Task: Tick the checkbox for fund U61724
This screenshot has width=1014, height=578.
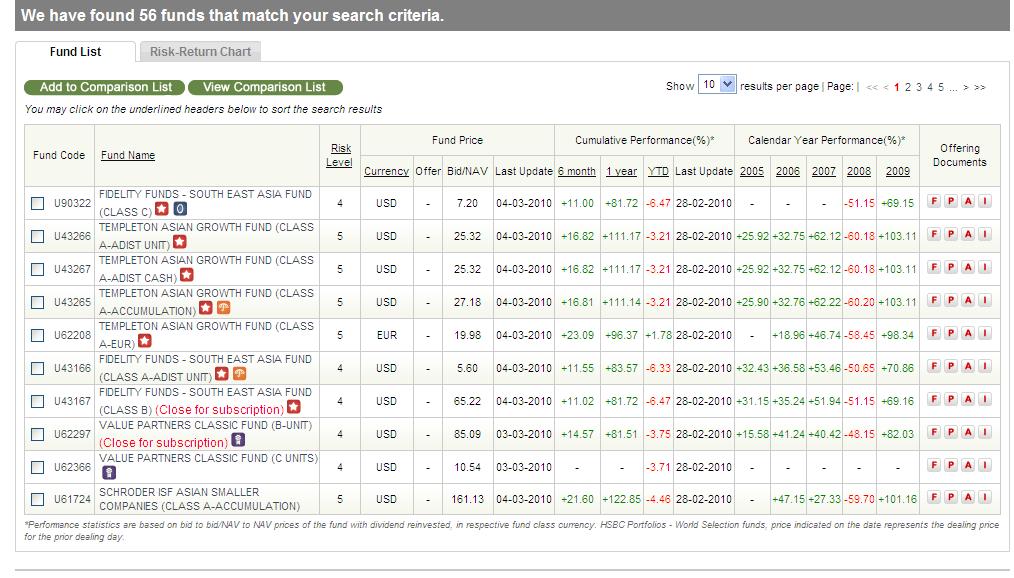Action: [38, 499]
